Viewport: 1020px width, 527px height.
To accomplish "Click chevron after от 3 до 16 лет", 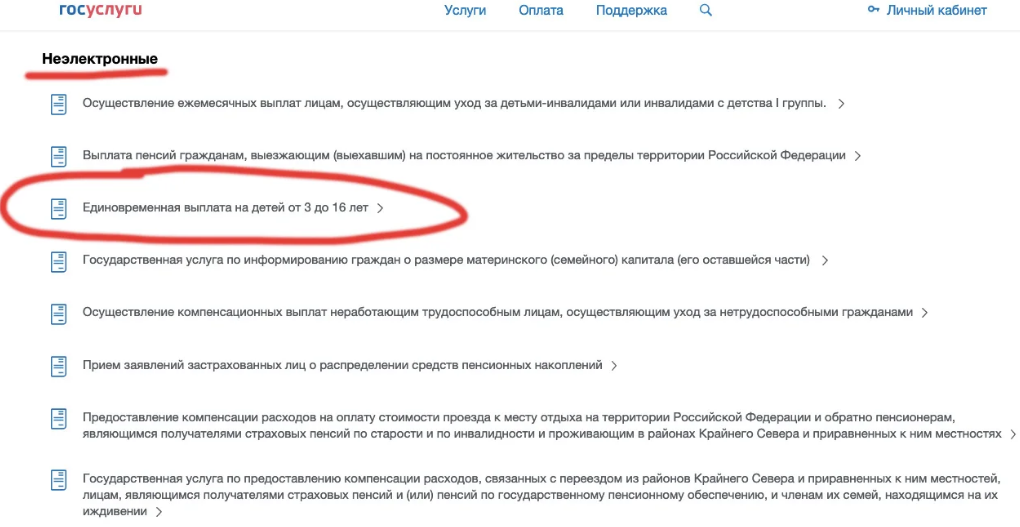I will click(381, 209).
